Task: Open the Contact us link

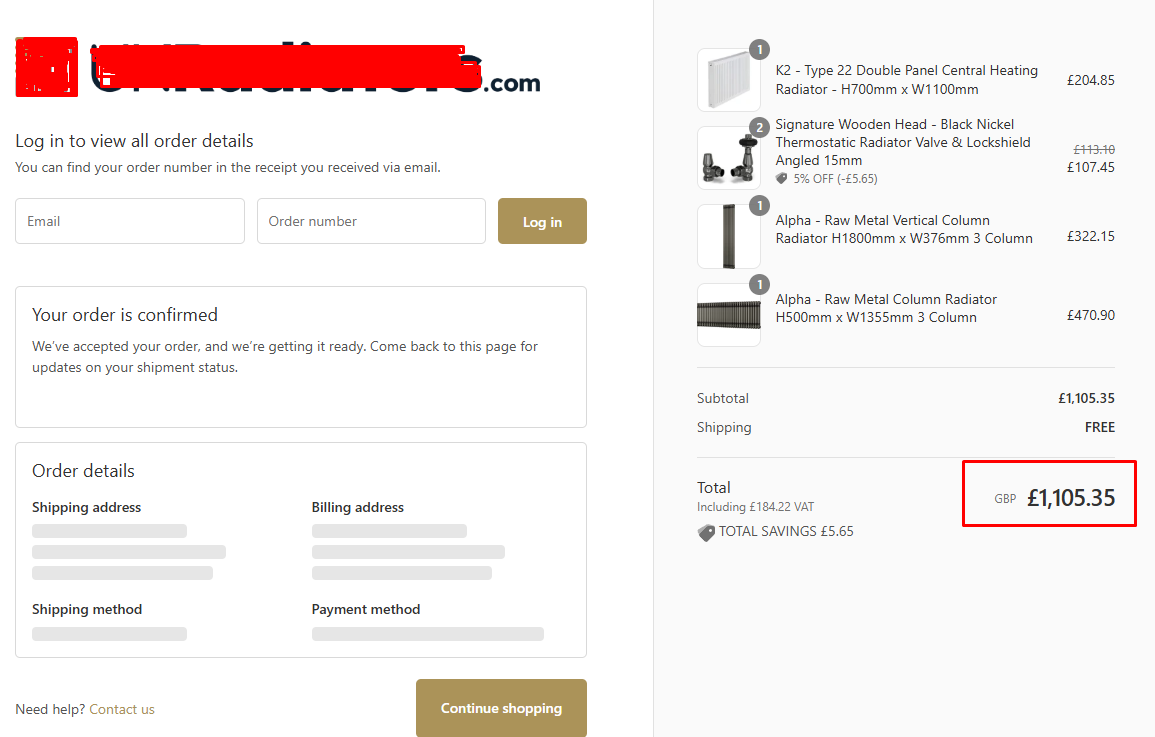Action: coord(122,709)
